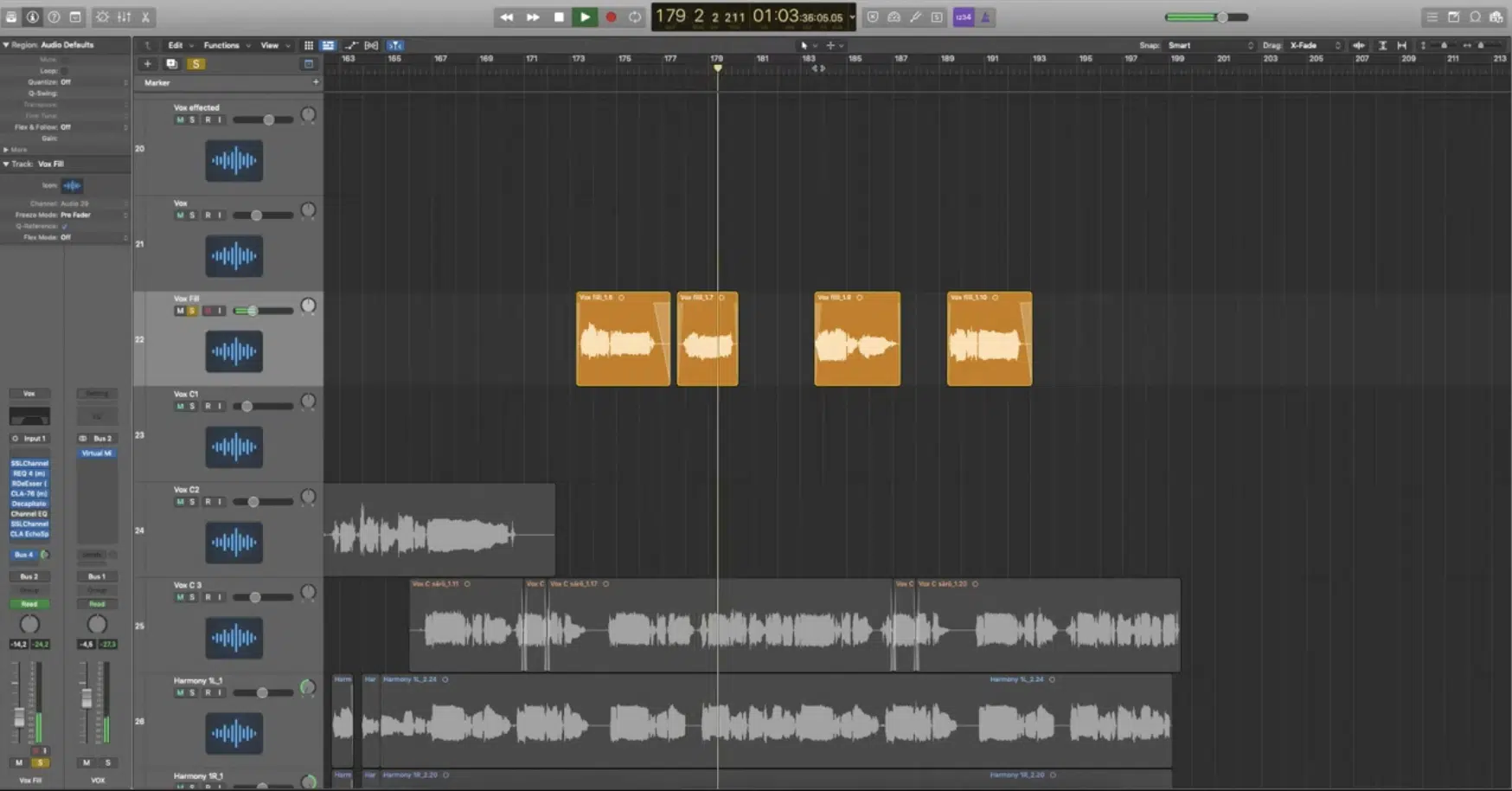The width and height of the screenshot is (1512, 791).
Task: Add a marker with Marker plus button
Action: coord(316,82)
